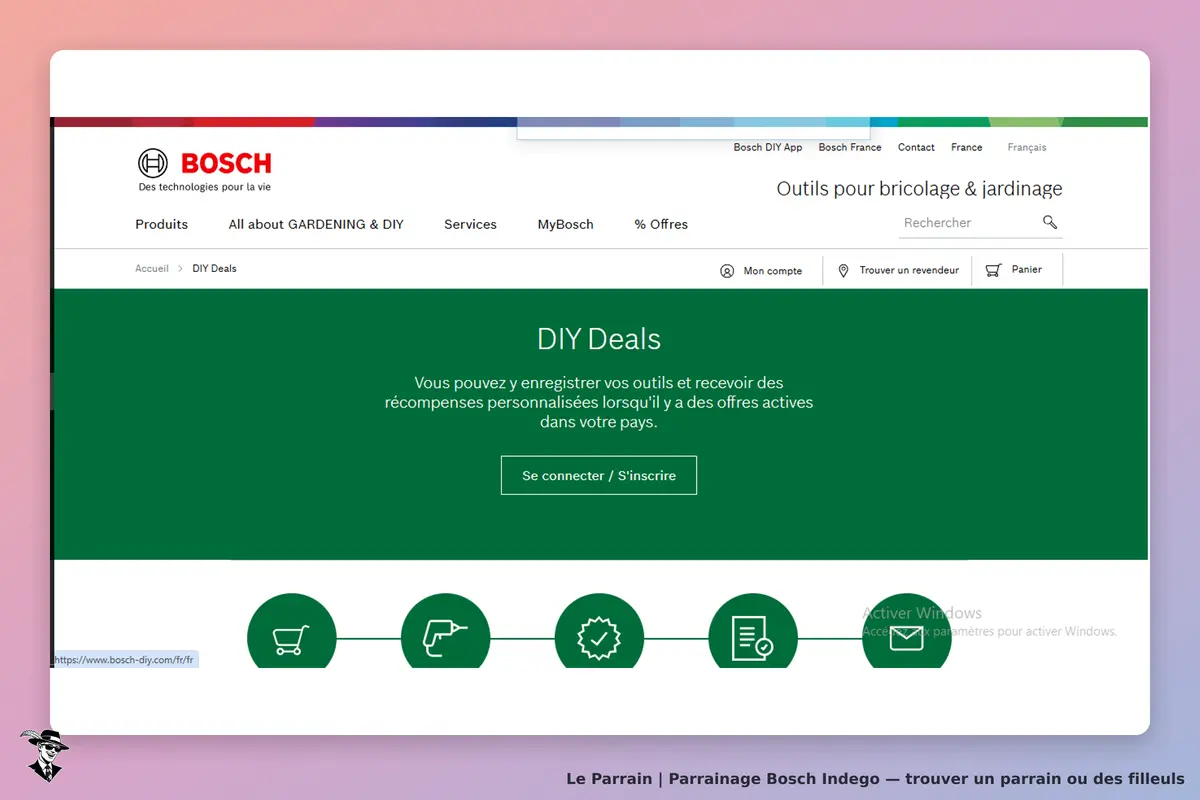Select the document check step circle
This screenshot has width=1200, height=800.
click(753, 630)
